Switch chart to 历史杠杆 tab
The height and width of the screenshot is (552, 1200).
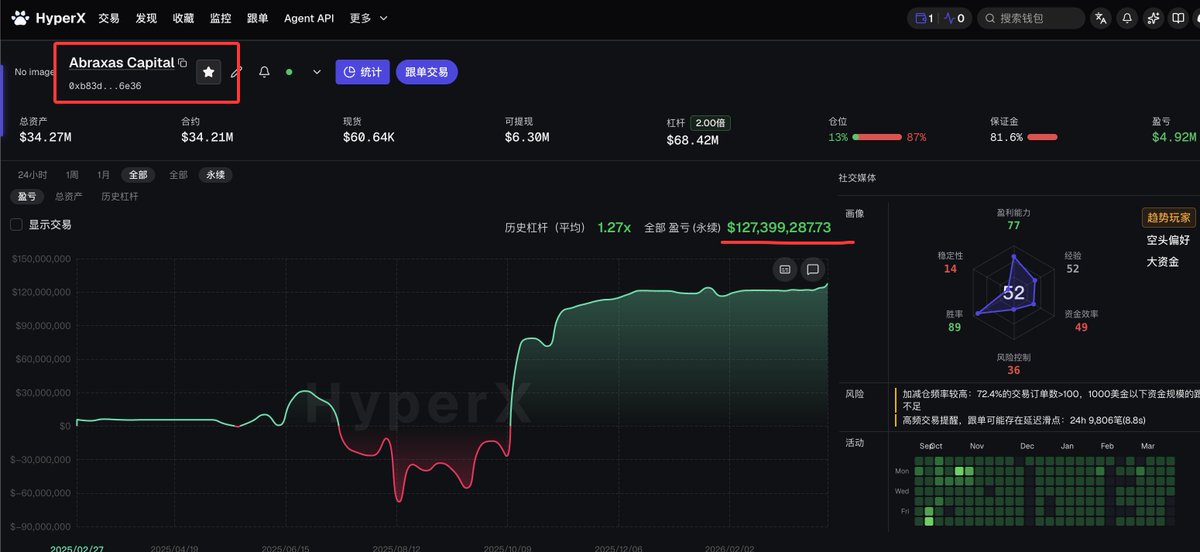coord(120,197)
